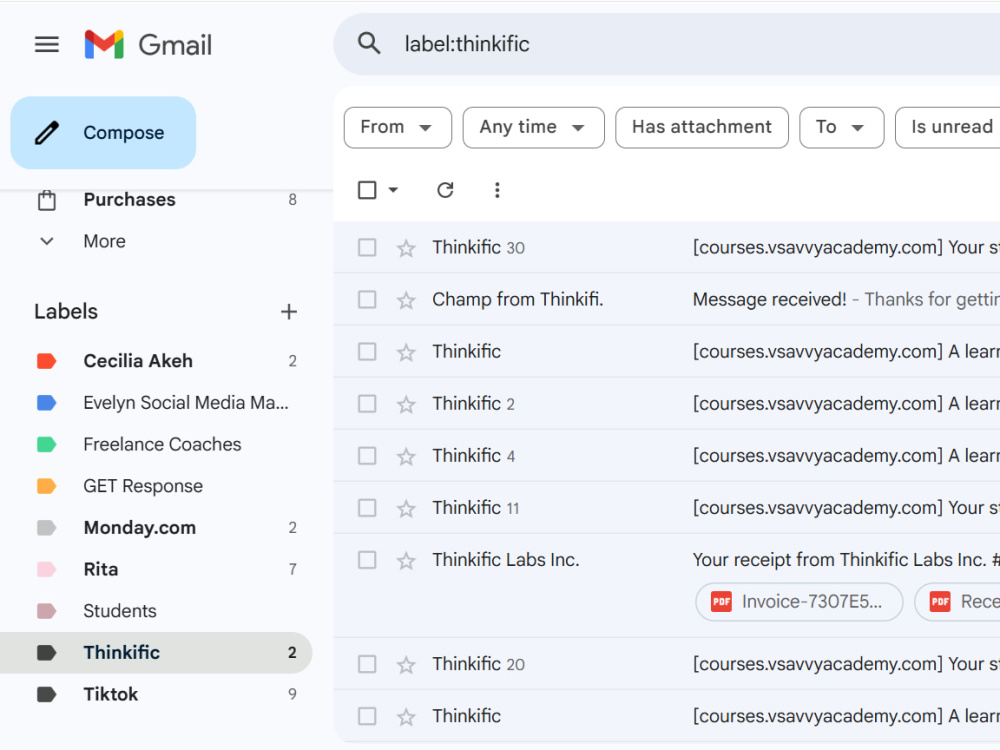Open the main menu hamburger icon

(47, 45)
